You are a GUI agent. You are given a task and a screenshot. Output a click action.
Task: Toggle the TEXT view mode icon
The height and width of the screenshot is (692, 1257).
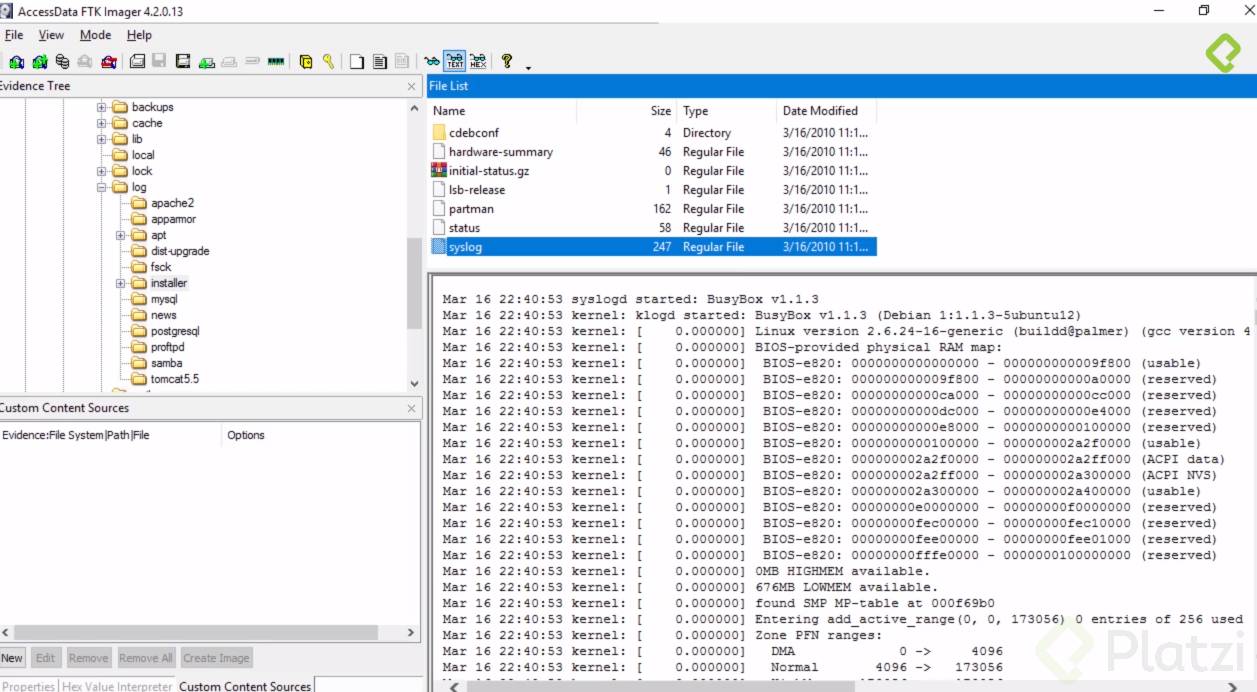point(455,62)
